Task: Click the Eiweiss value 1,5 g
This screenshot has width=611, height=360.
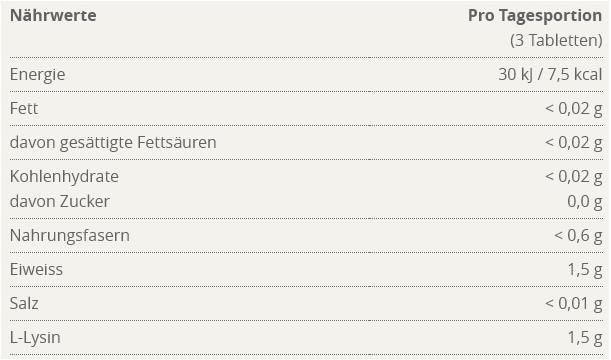Action: [585, 270]
